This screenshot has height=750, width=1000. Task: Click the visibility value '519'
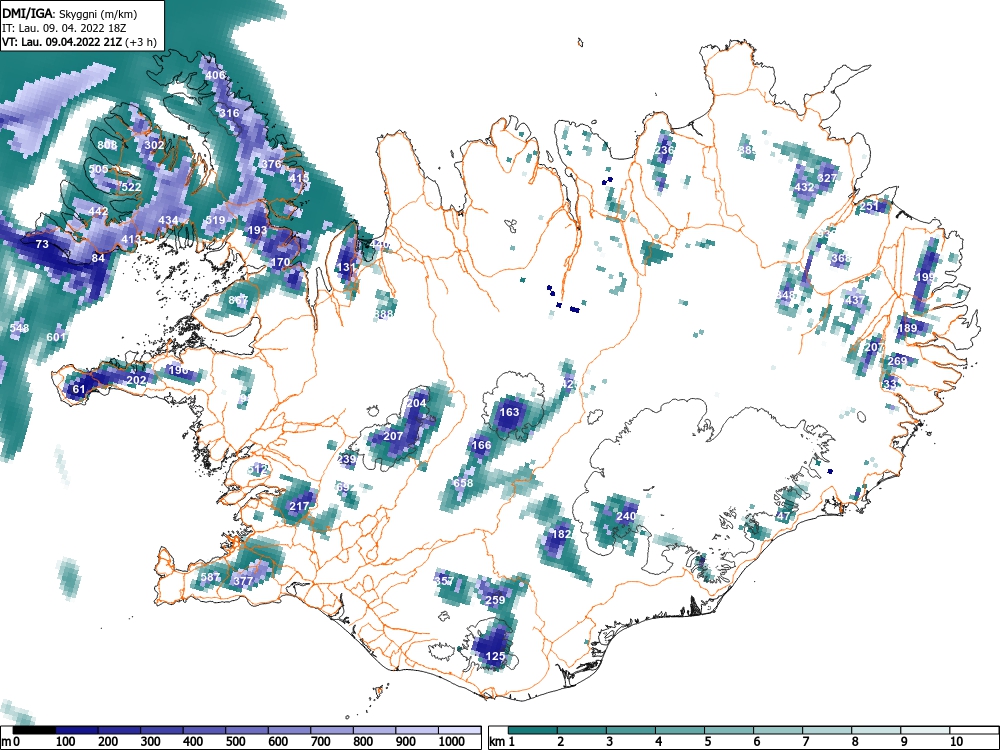pos(215,220)
